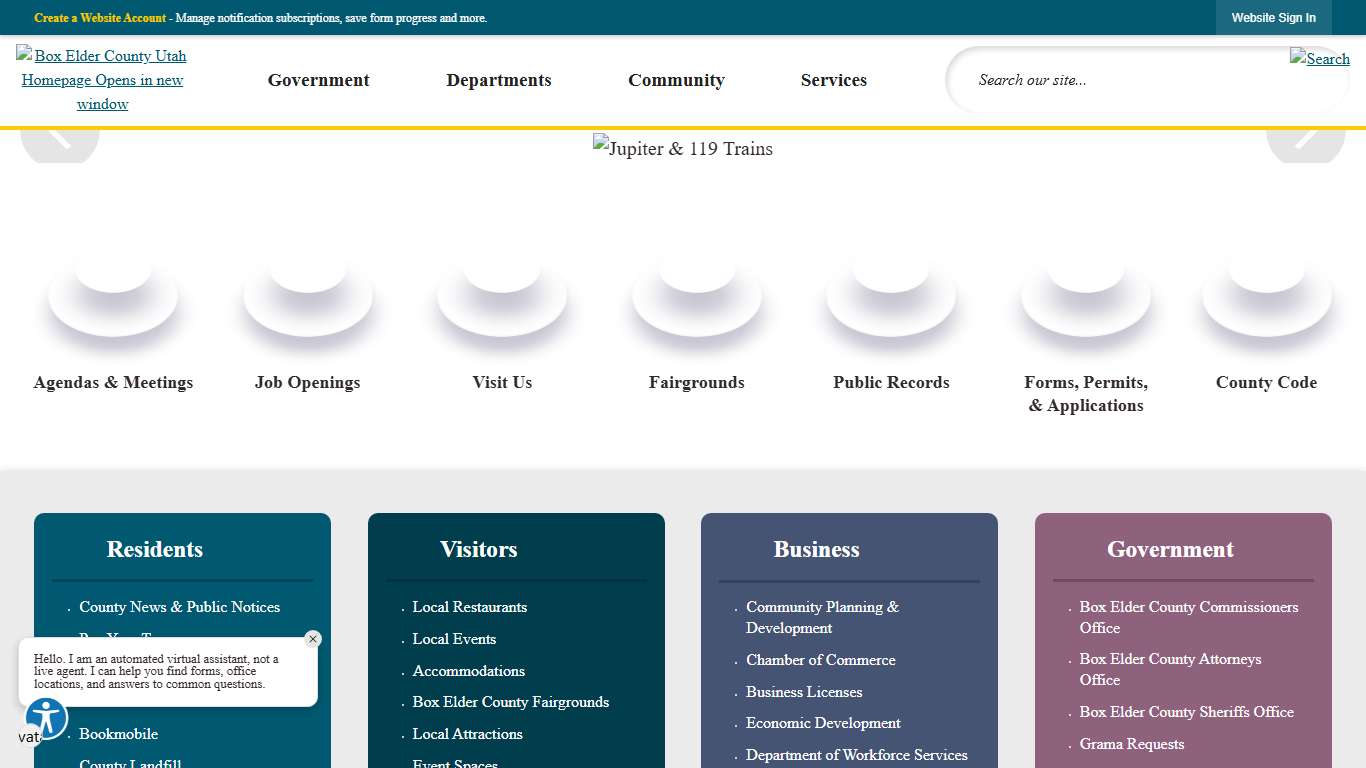Open Forms, Permits, & Applications icon
The height and width of the screenshot is (768, 1366).
tap(1086, 297)
